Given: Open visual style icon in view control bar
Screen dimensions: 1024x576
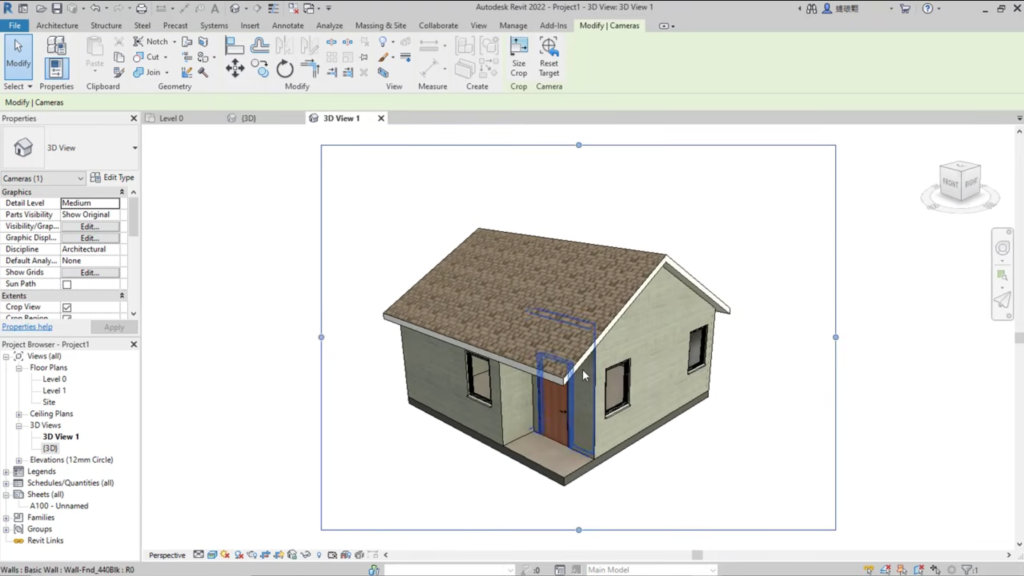Looking at the screenshot, I should tap(212, 554).
